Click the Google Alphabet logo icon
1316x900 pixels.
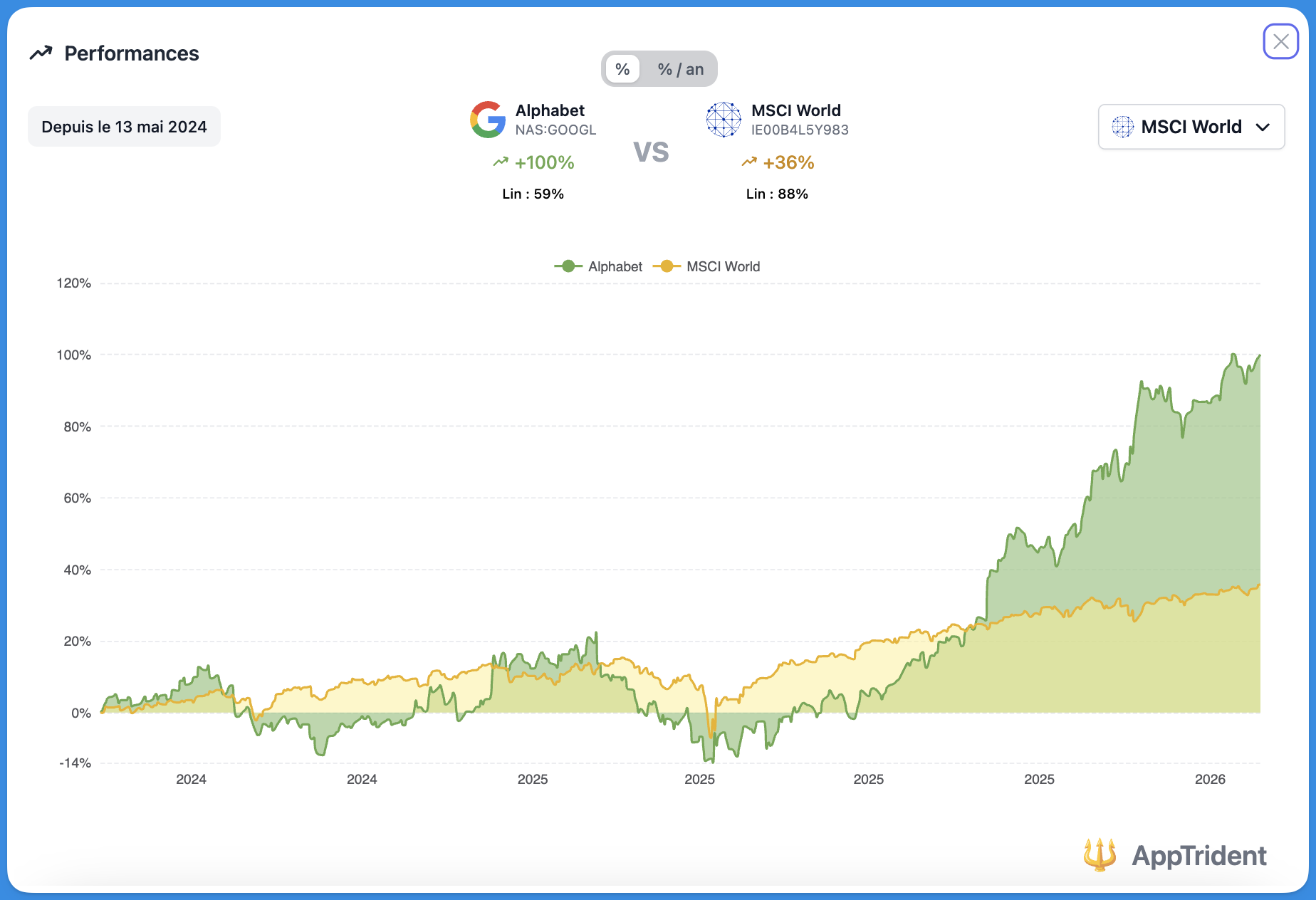(488, 120)
